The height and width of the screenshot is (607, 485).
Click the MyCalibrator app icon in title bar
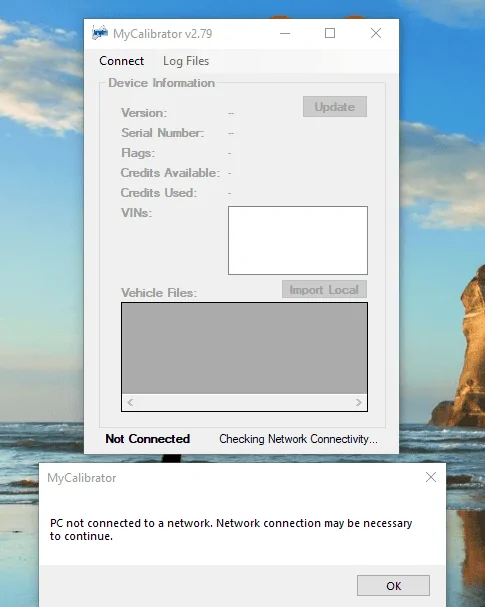tap(100, 33)
